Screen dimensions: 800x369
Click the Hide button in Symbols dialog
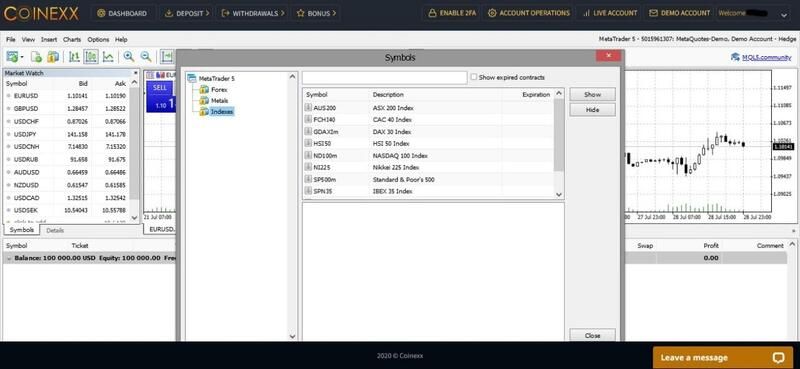click(592, 110)
